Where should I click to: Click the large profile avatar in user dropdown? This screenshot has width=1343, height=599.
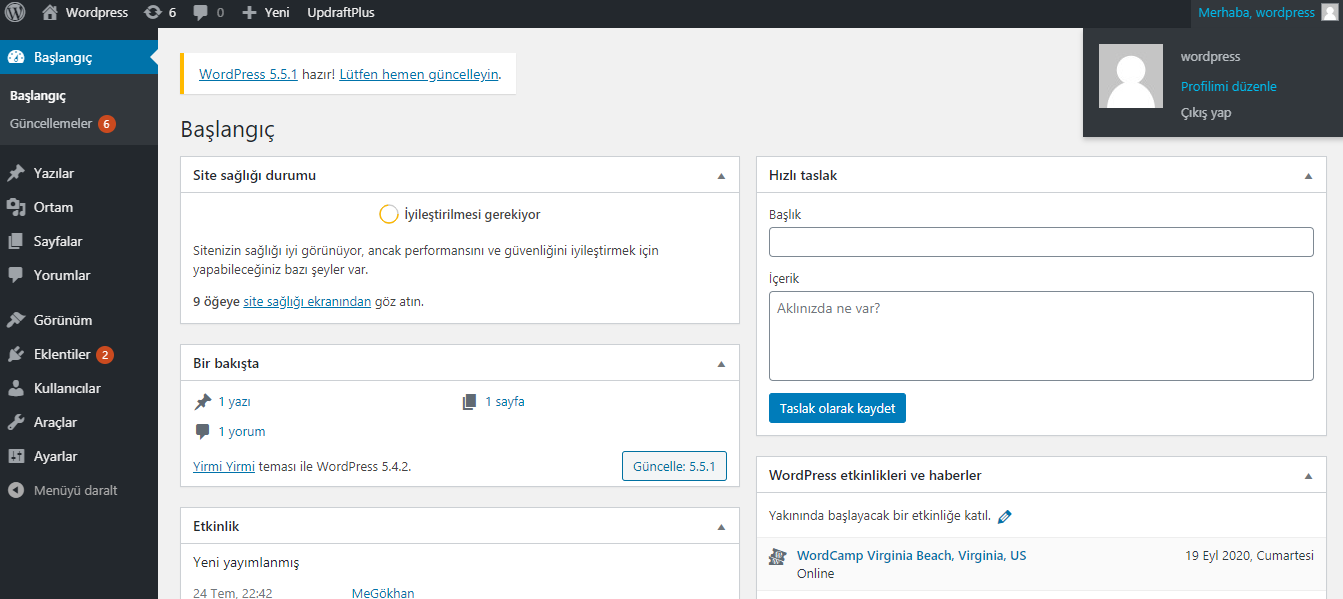(1131, 76)
